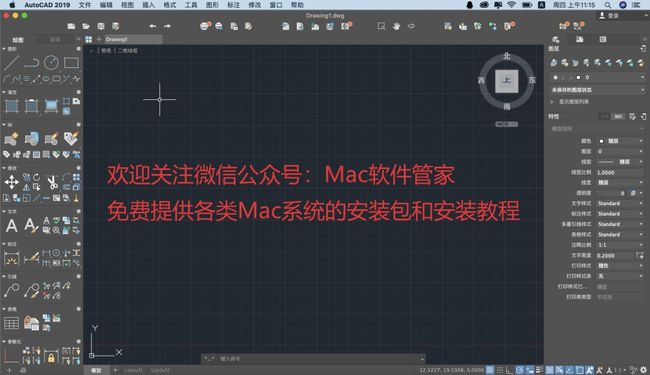Choose the Multiline Text tool
This screenshot has width=650, height=375.
12,226
